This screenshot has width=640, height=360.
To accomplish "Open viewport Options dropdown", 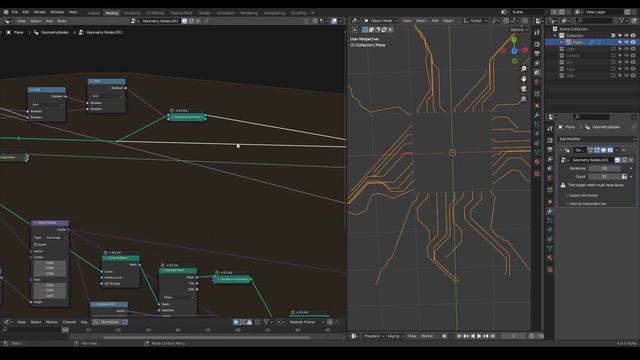I will 519,30.
